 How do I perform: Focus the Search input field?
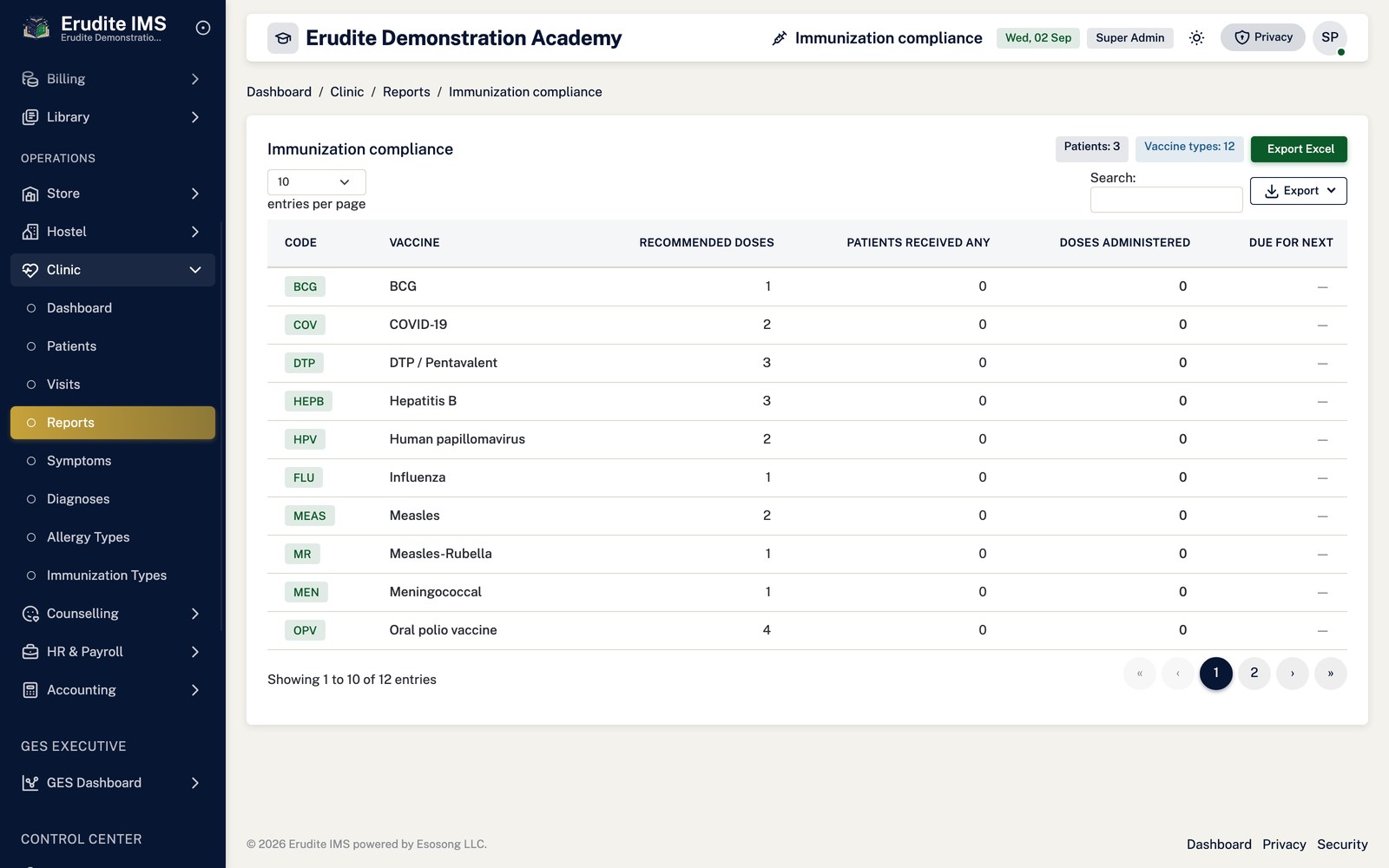pyautogui.click(x=1167, y=200)
